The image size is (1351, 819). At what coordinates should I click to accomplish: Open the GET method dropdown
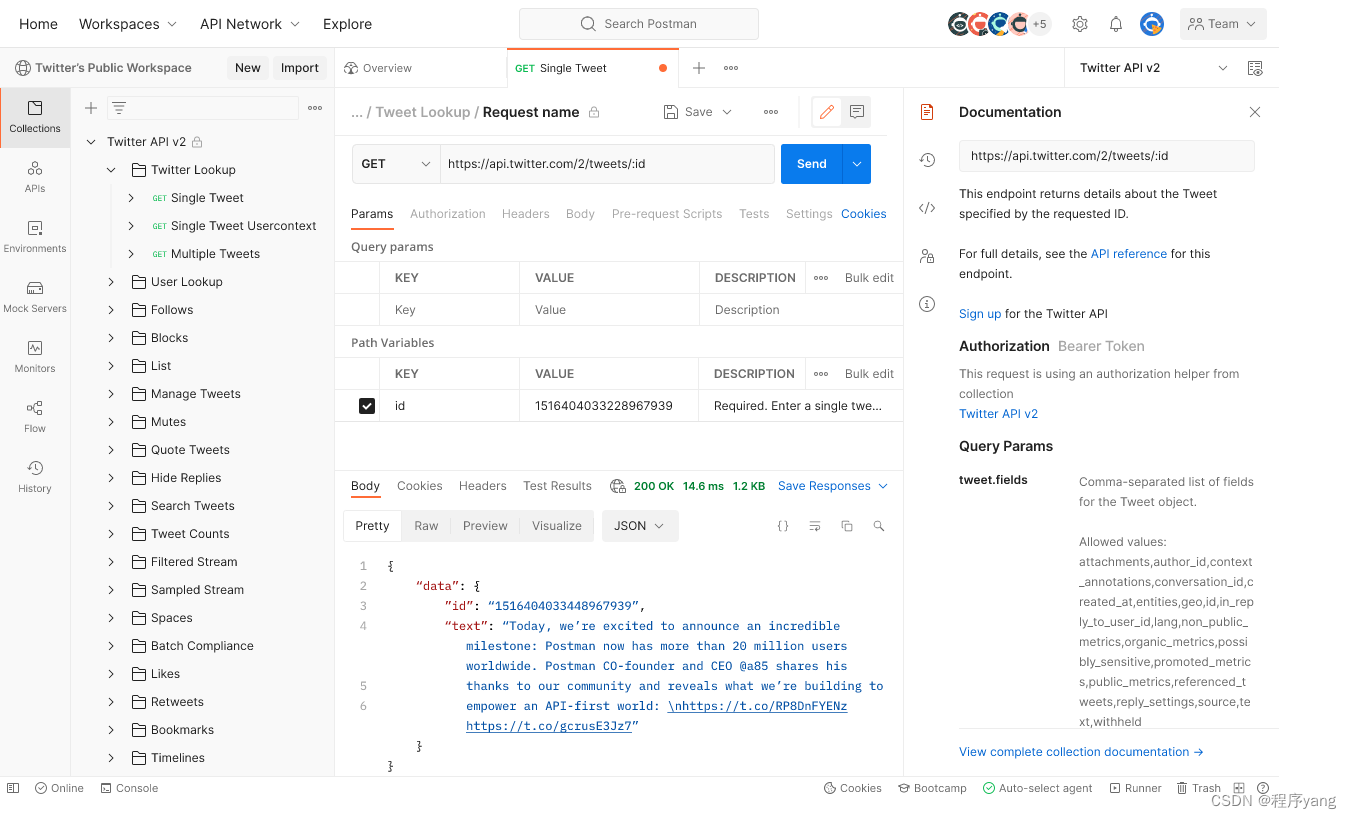(x=396, y=164)
